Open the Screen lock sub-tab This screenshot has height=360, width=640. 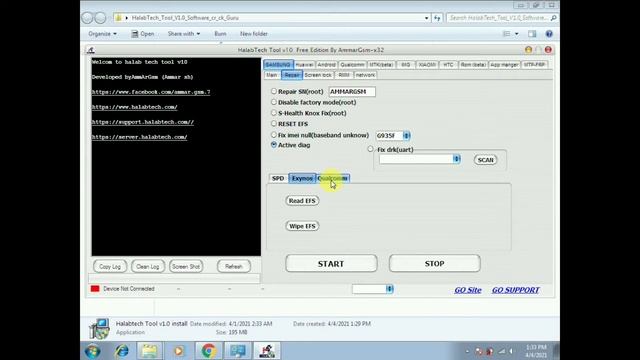(318, 75)
